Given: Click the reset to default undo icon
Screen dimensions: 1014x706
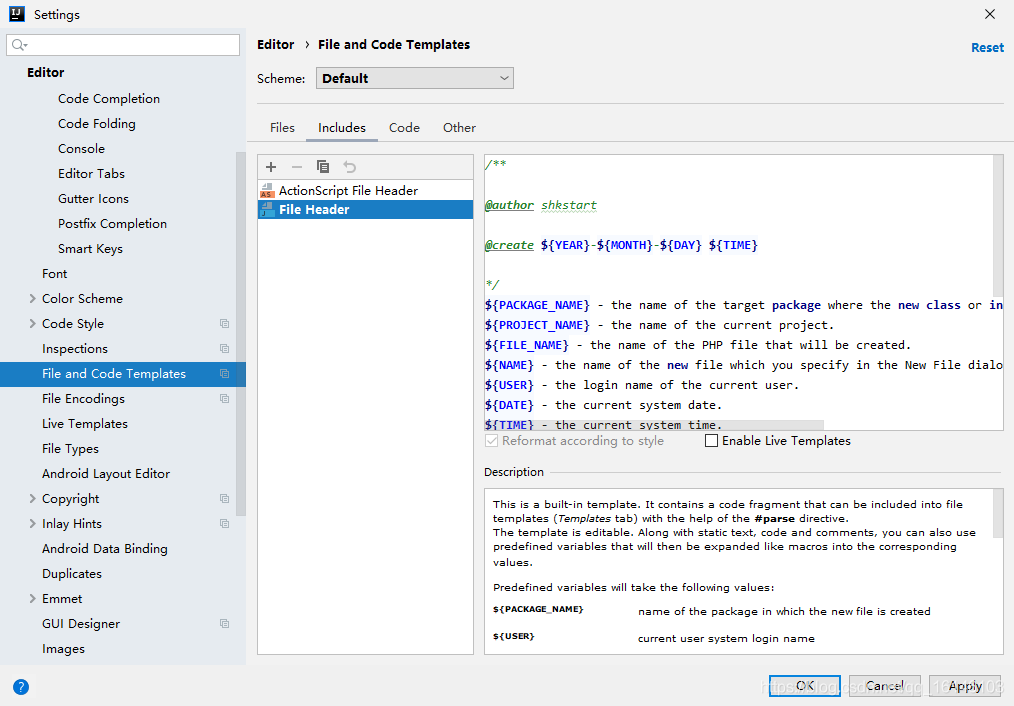Looking at the screenshot, I should tap(349, 167).
